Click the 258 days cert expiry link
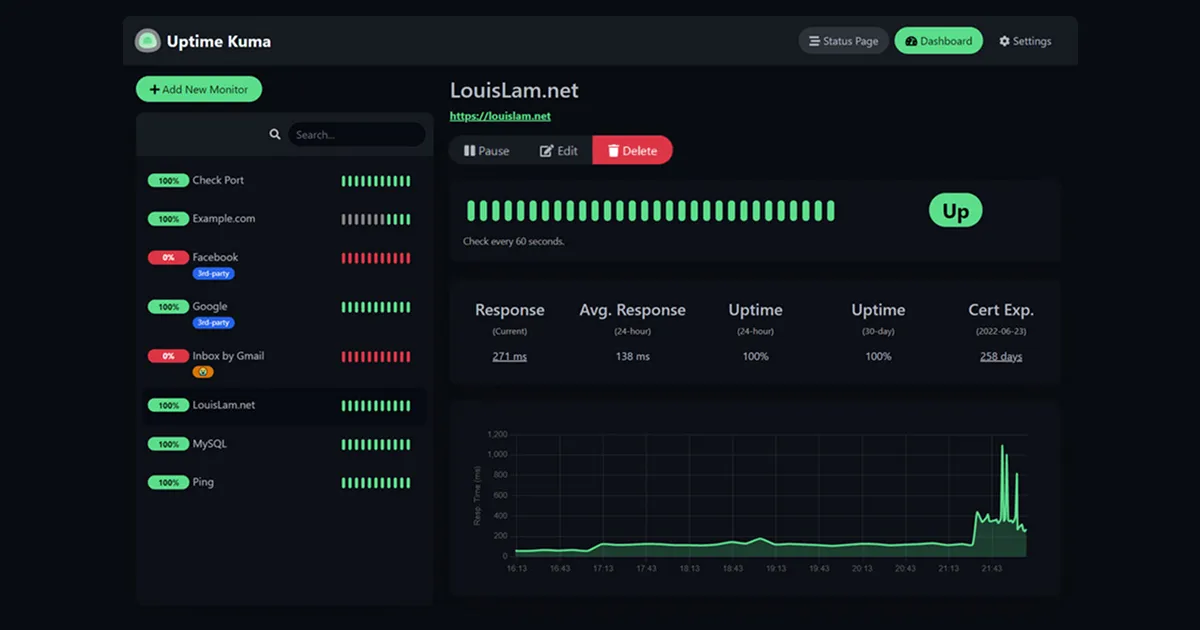This screenshot has width=1200, height=630. click(x=1000, y=355)
